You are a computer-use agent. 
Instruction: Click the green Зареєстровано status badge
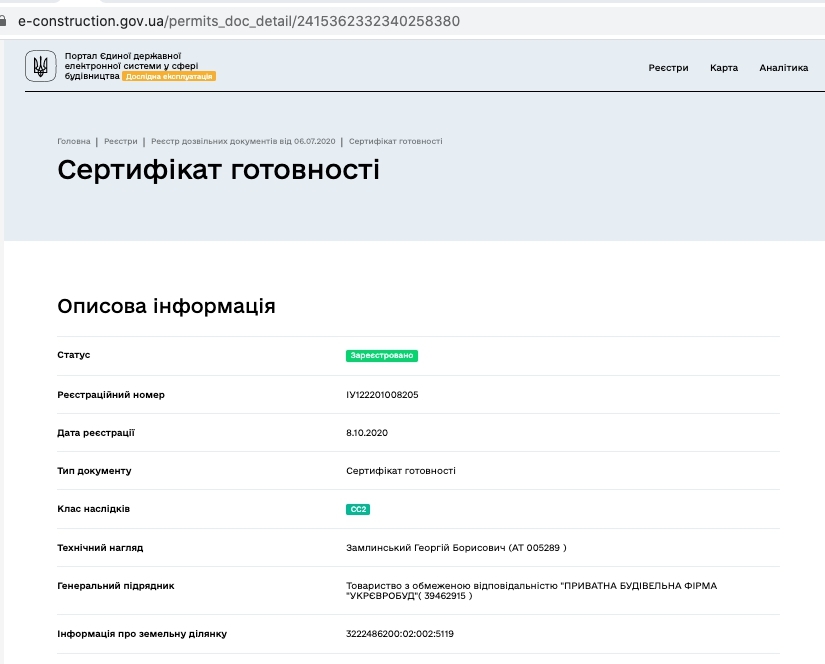(x=382, y=356)
